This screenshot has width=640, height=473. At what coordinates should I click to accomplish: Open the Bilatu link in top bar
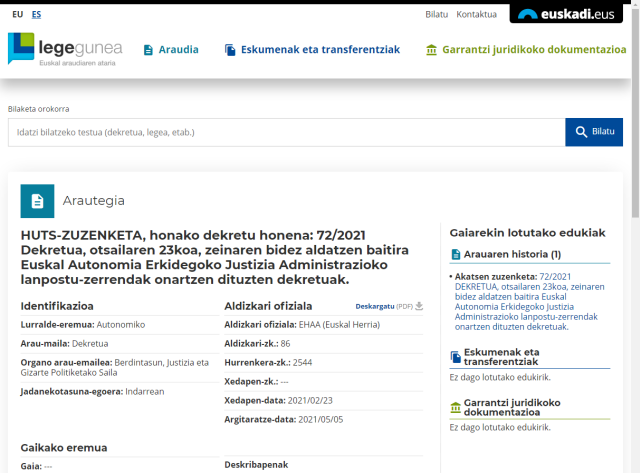tap(436, 14)
